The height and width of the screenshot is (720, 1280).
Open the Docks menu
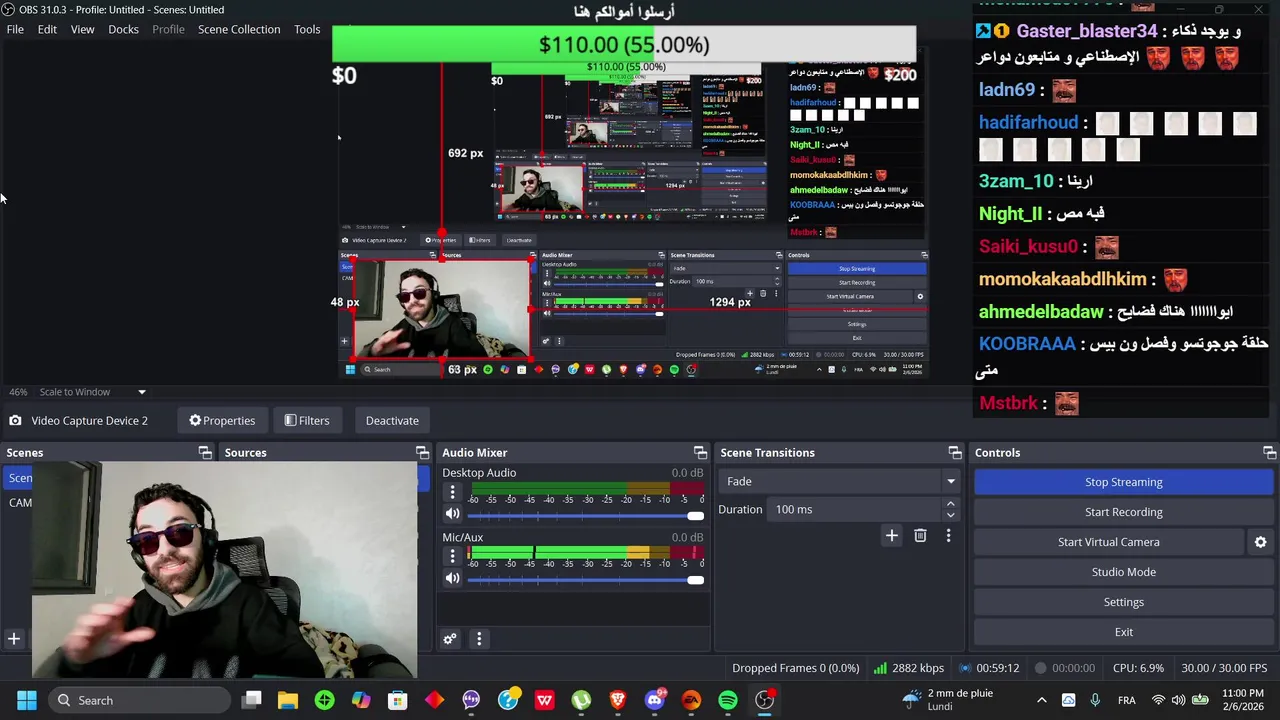(x=123, y=29)
